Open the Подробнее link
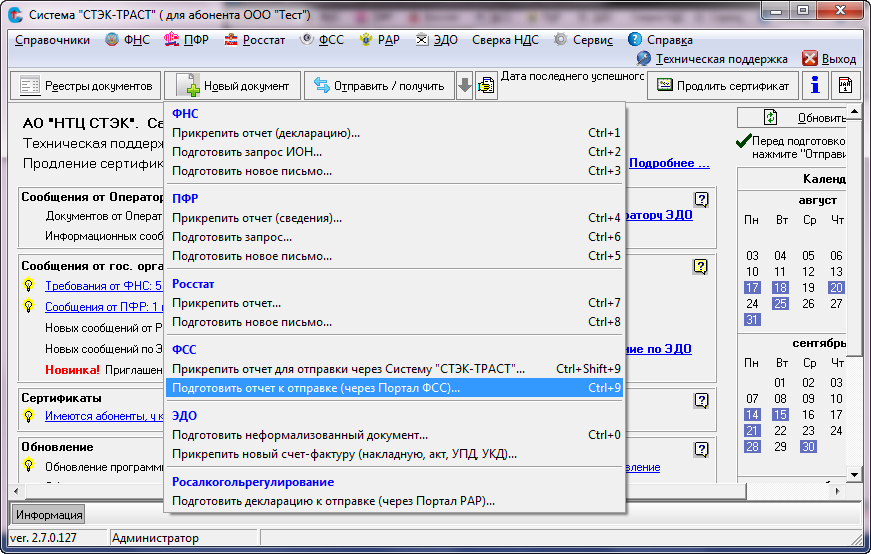The image size is (871, 554). [669, 163]
